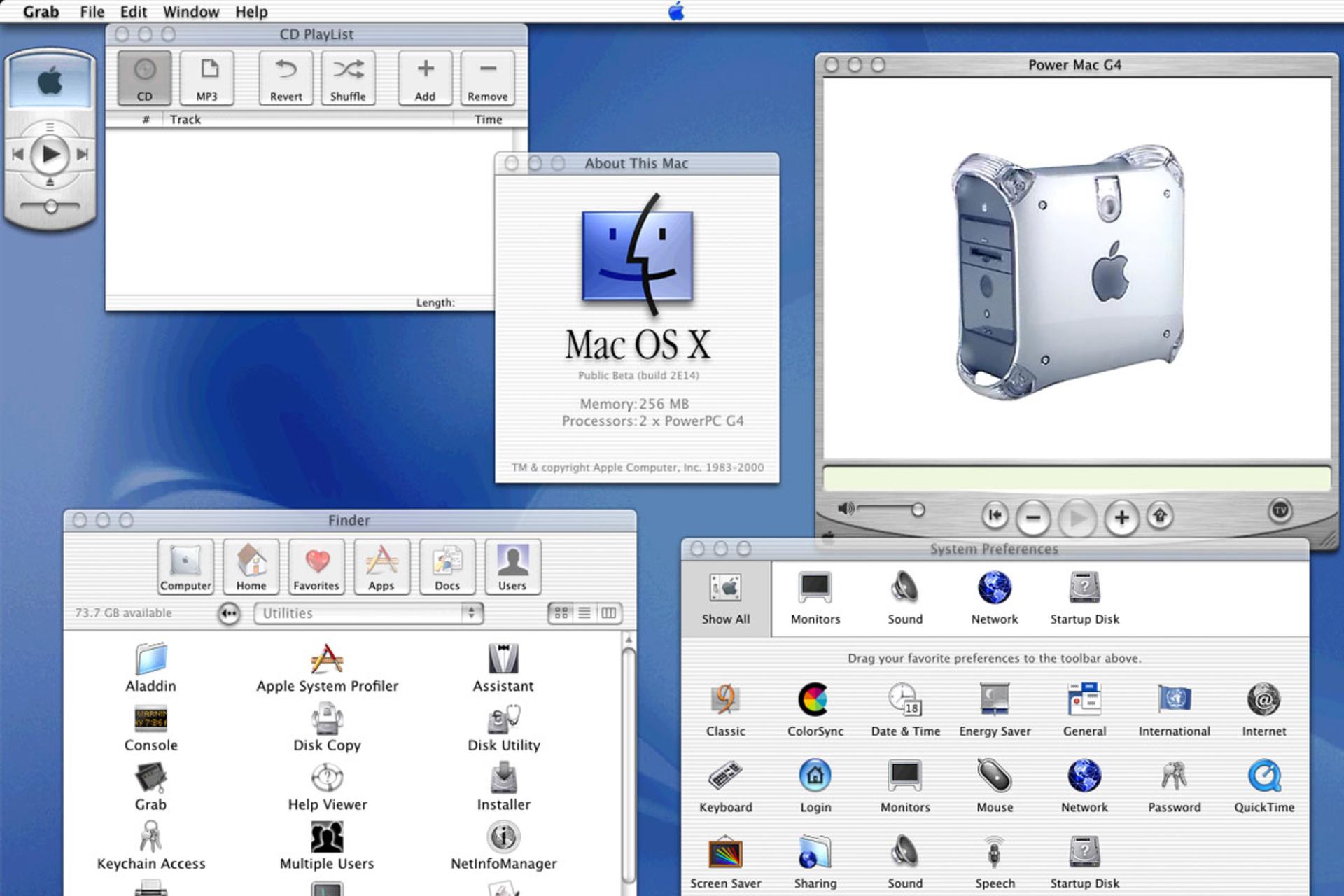Open Internet preferences
The height and width of the screenshot is (896, 1344).
pos(1263,710)
